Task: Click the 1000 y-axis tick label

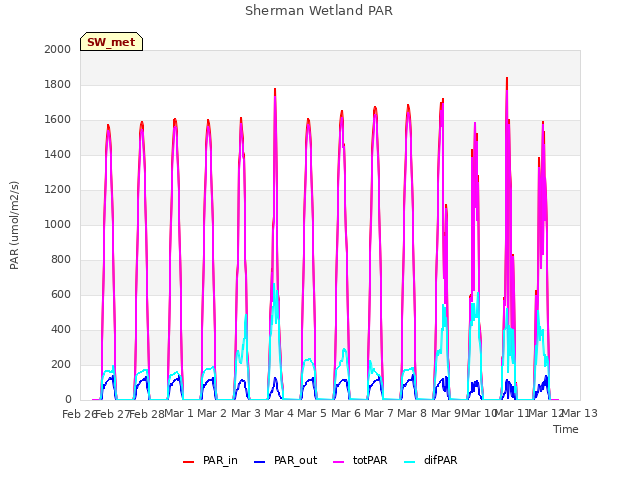Action: (58, 224)
